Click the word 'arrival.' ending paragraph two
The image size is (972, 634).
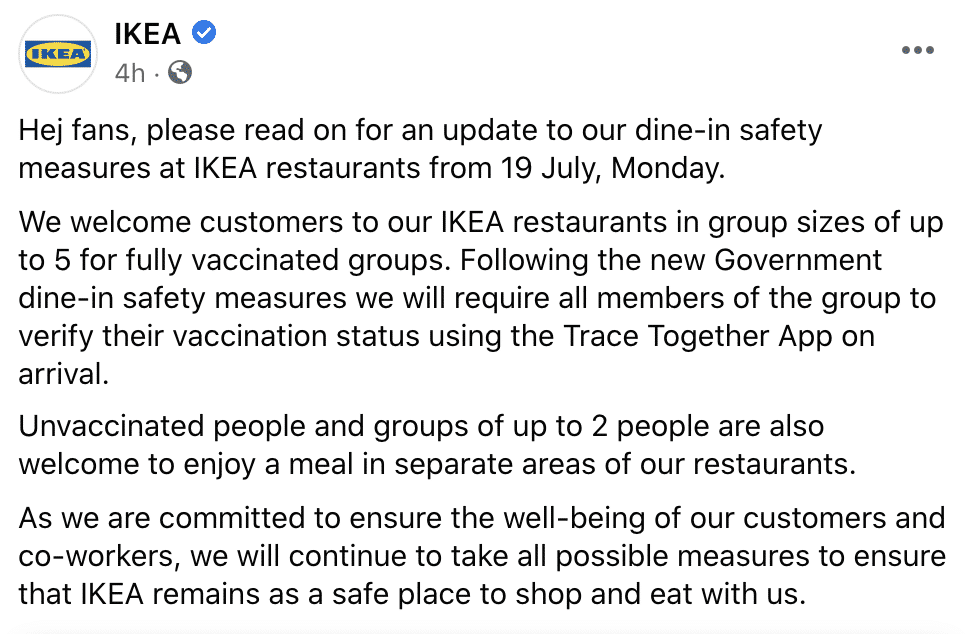click(x=64, y=374)
